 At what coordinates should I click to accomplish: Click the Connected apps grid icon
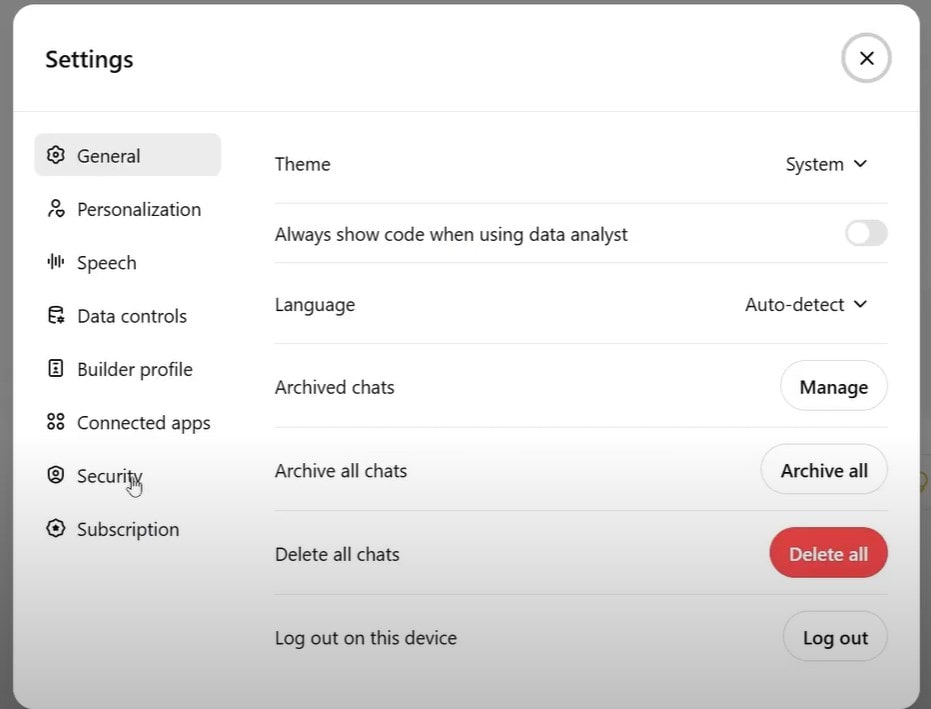pos(56,422)
